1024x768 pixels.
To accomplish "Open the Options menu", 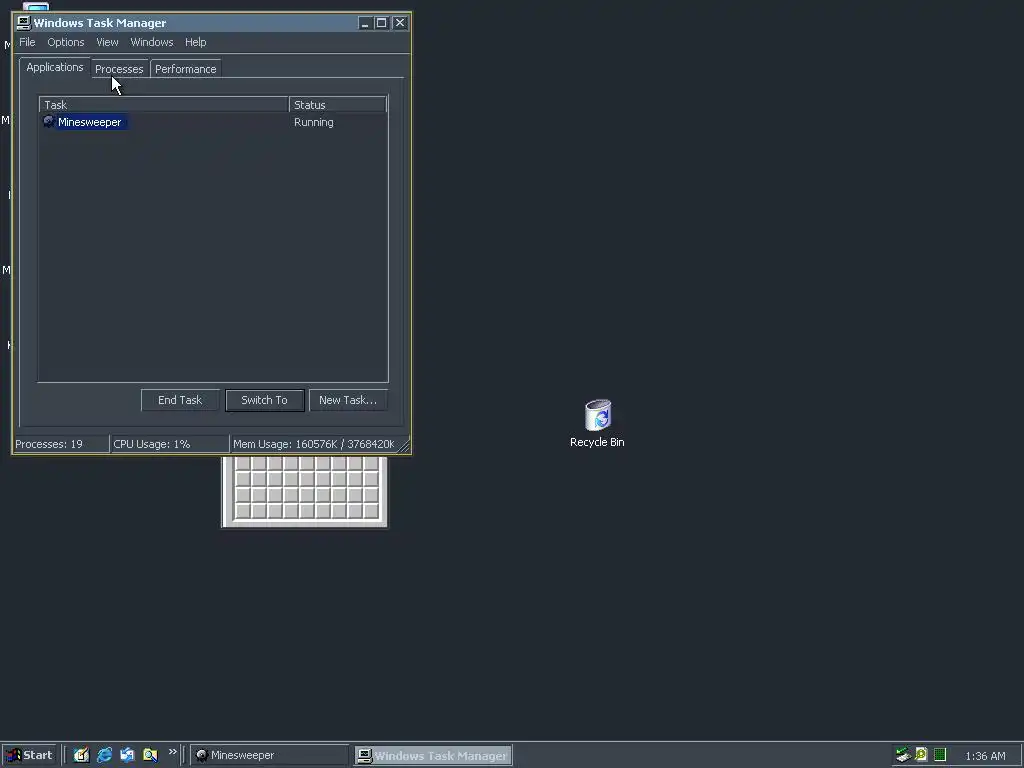I will [x=66, y=42].
